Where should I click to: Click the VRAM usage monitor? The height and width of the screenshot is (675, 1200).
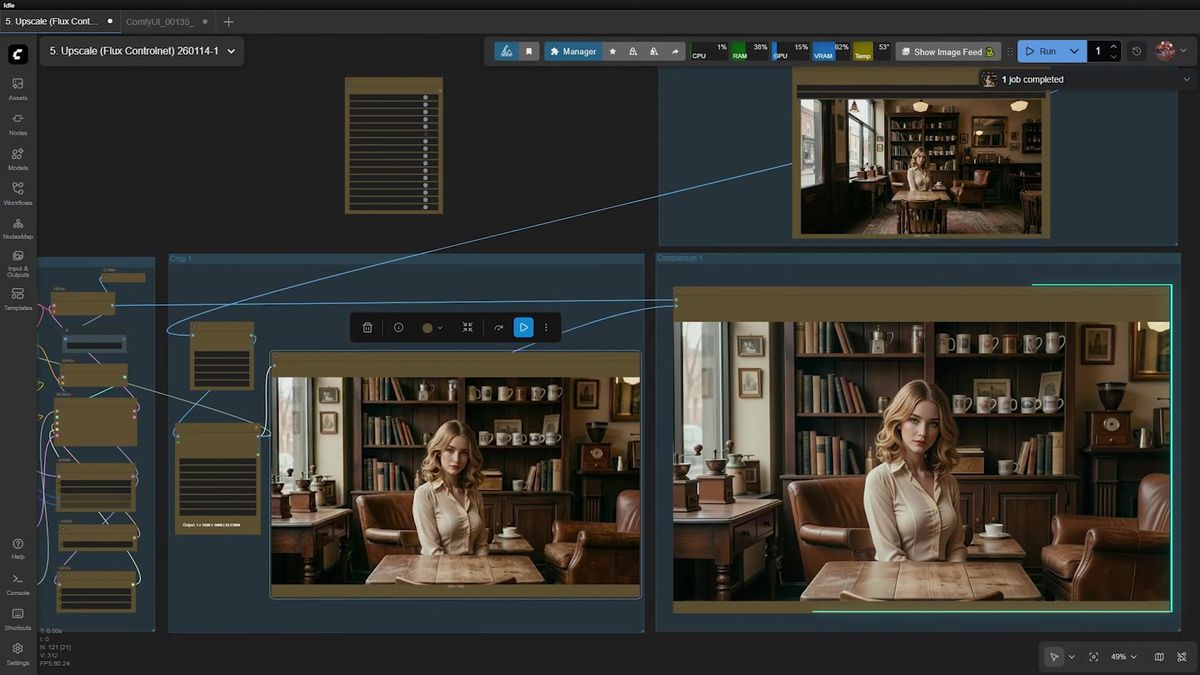831,51
